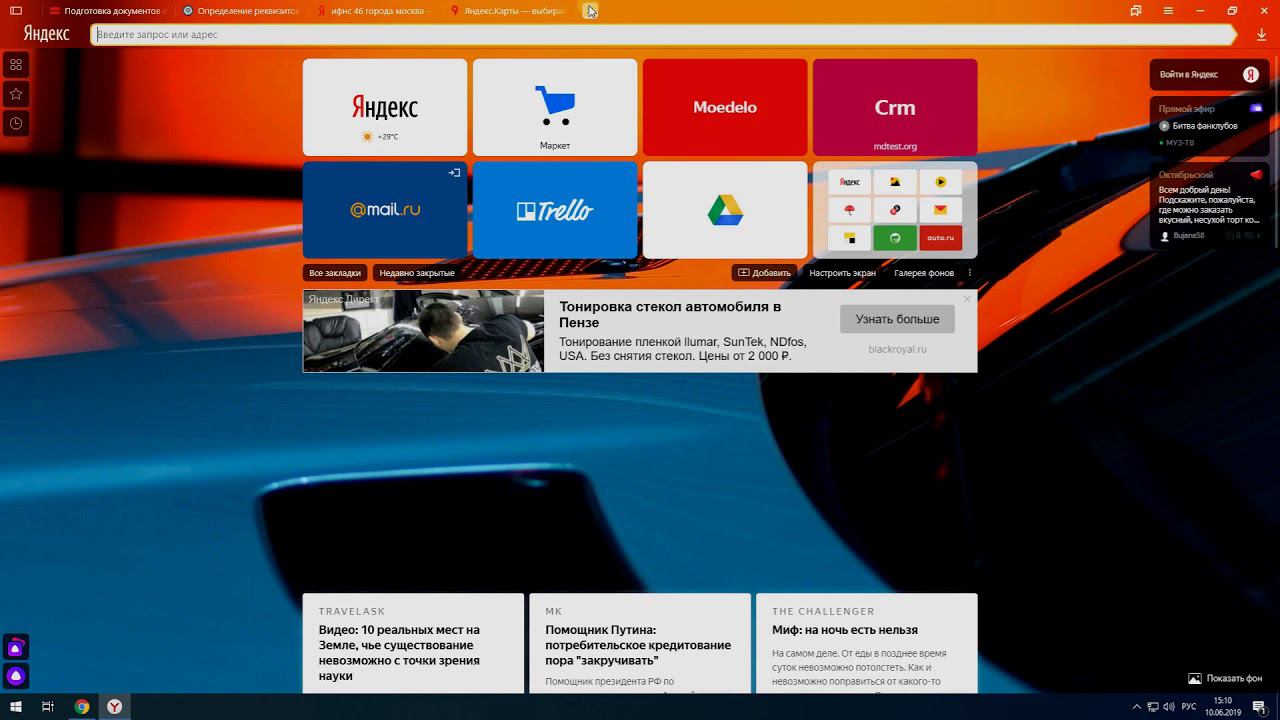
Task: Open Windows Start menu
Action: click(x=16, y=707)
